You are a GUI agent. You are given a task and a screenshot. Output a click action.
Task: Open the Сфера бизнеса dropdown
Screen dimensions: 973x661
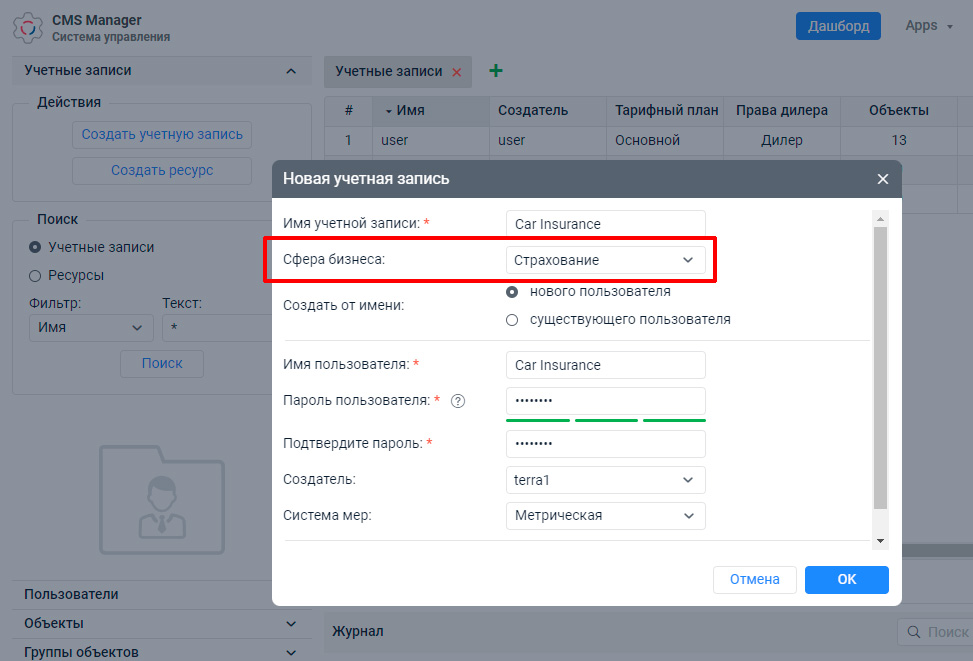(605, 260)
